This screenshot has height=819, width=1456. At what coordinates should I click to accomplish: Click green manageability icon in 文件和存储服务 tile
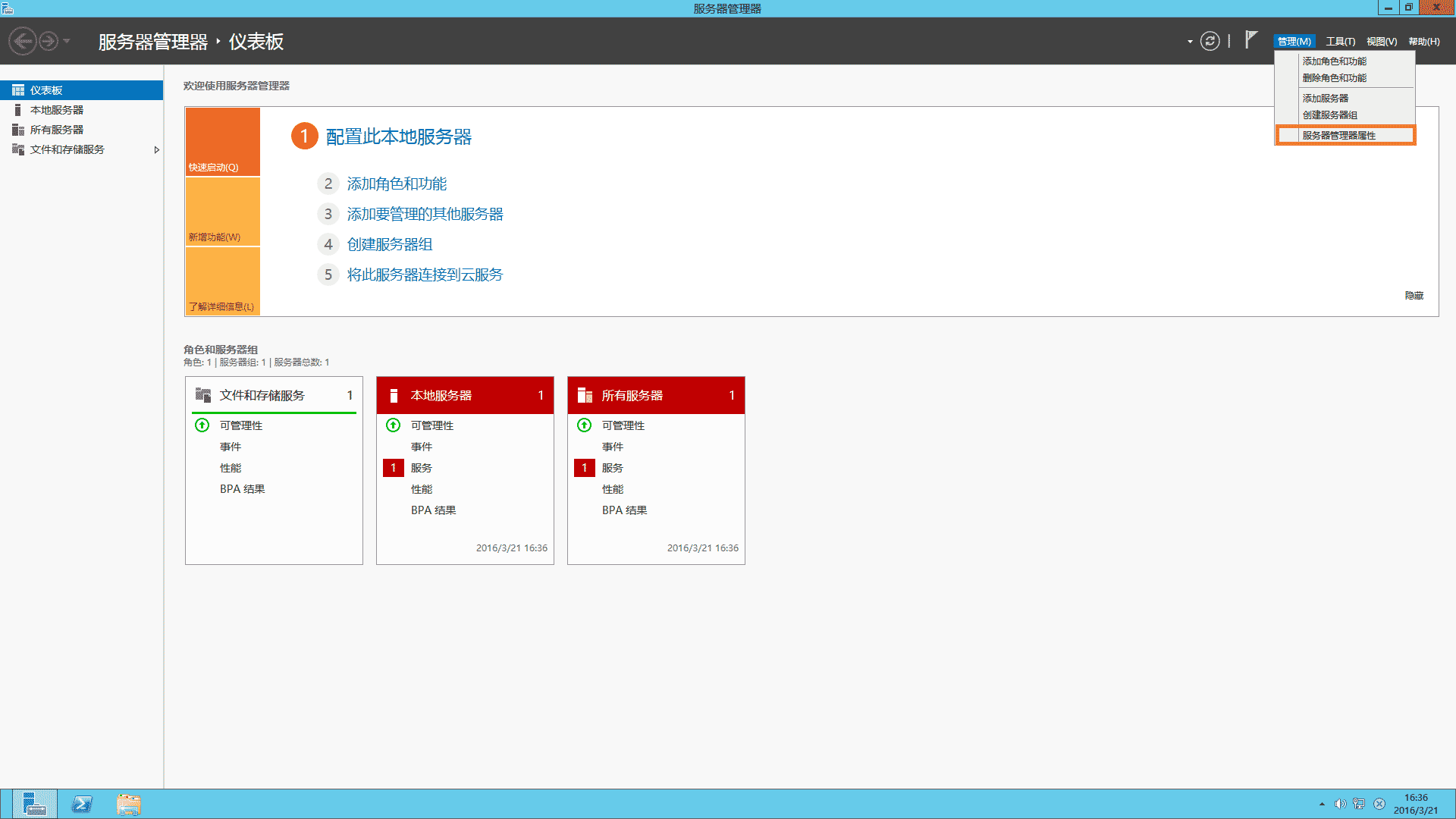202,425
